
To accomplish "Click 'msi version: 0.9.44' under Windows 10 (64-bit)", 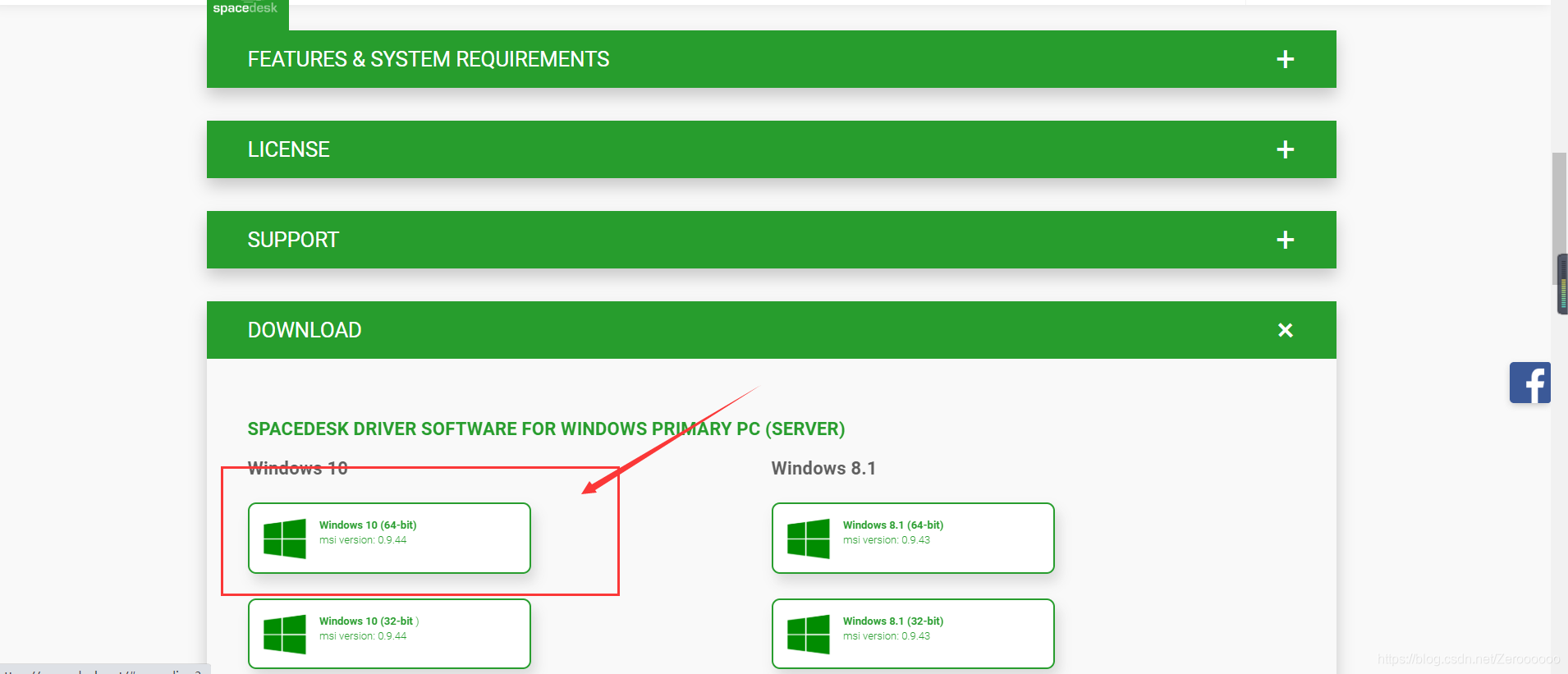I will tap(363, 540).
